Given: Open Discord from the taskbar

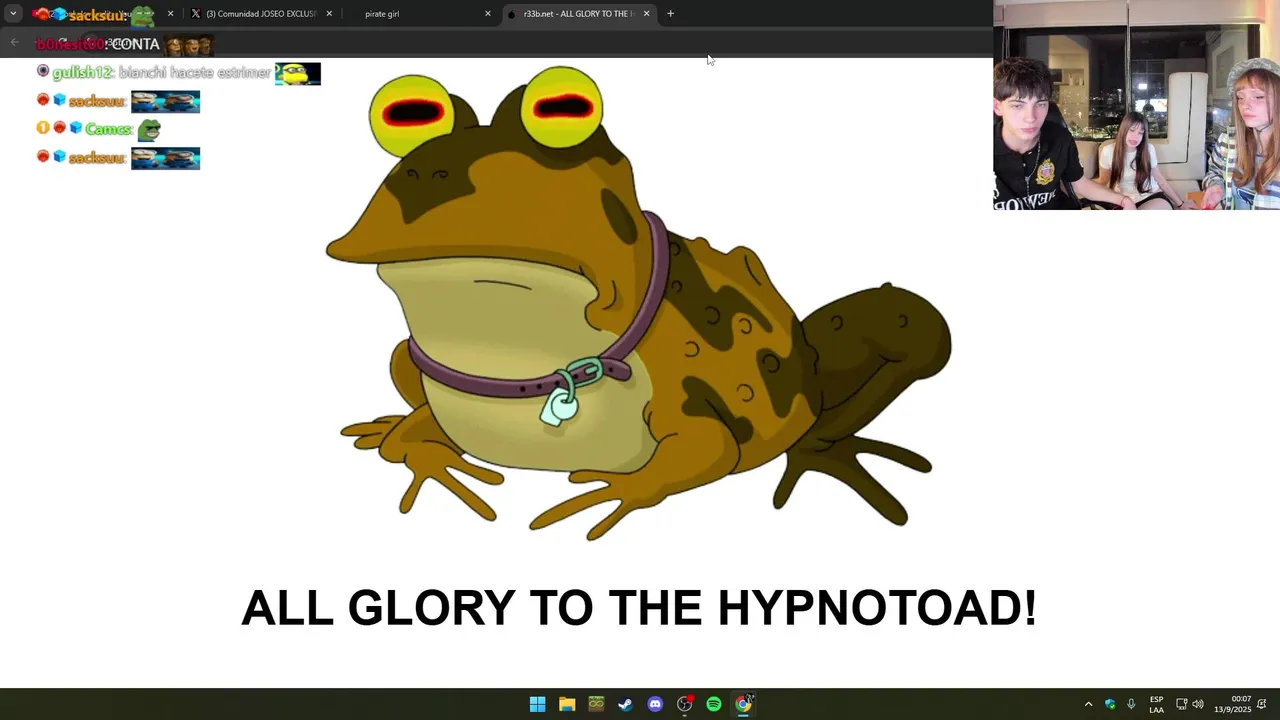Looking at the screenshot, I should coord(655,704).
